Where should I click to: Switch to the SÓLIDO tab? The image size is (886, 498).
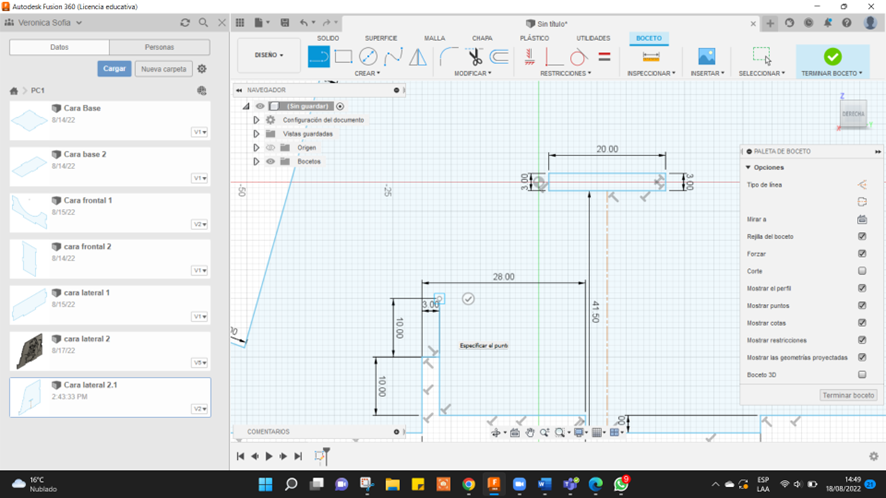tap(328, 38)
